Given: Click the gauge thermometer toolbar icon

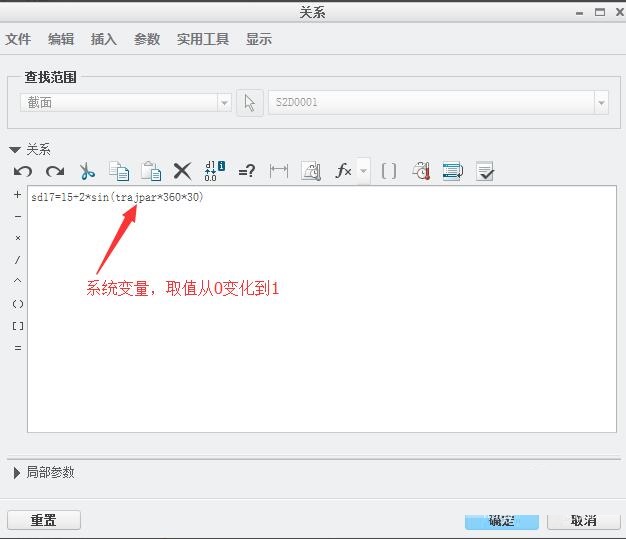Looking at the screenshot, I should [421, 171].
